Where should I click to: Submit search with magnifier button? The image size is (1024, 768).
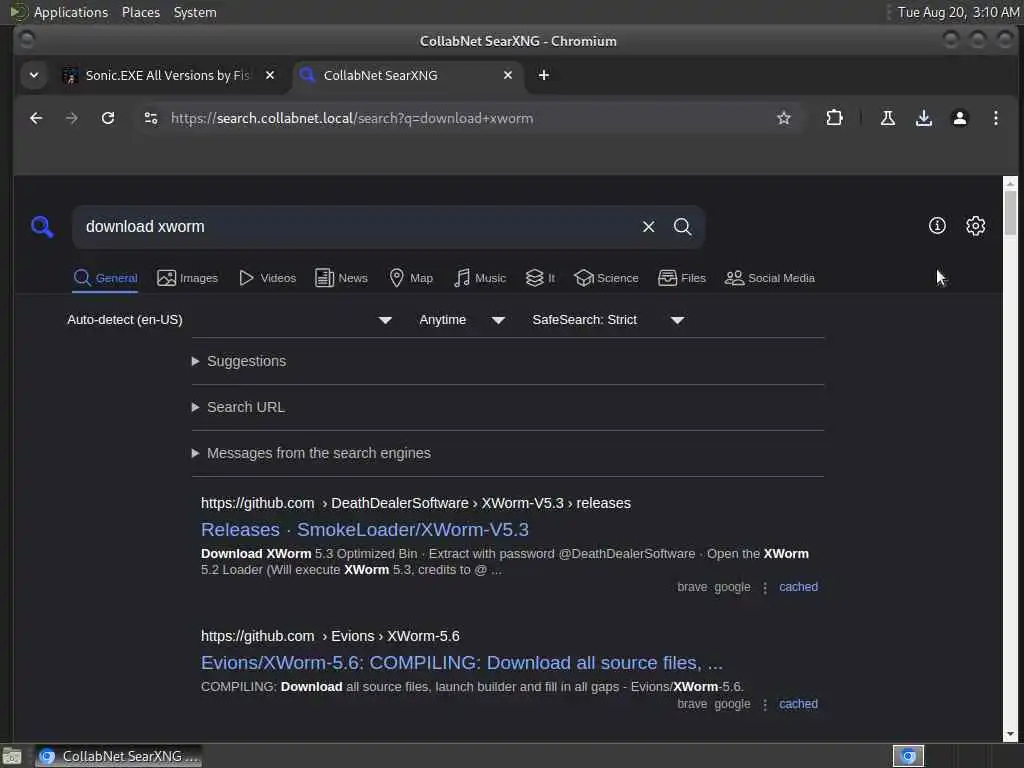(682, 227)
